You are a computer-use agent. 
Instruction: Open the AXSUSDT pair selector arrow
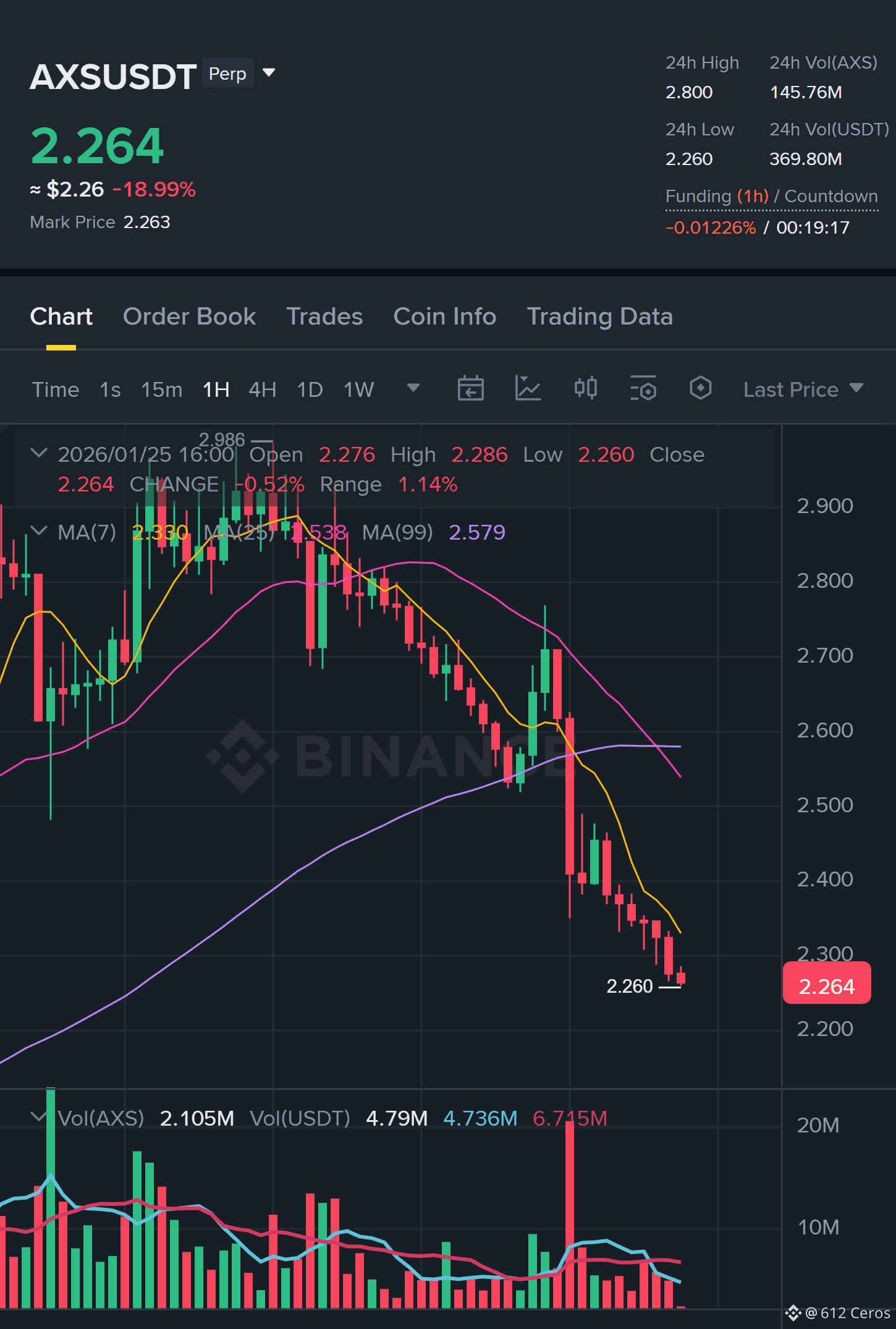269,73
